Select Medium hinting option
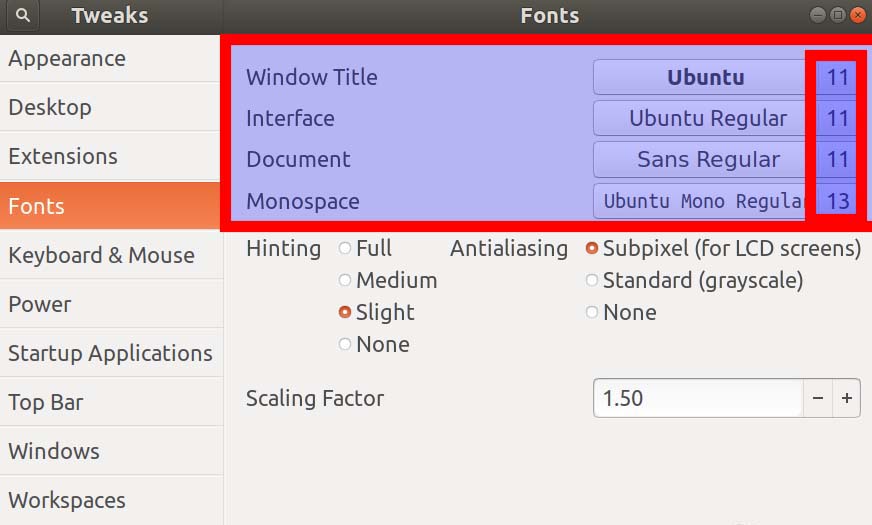This screenshot has width=872, height=525. click(x=346, y=281)
